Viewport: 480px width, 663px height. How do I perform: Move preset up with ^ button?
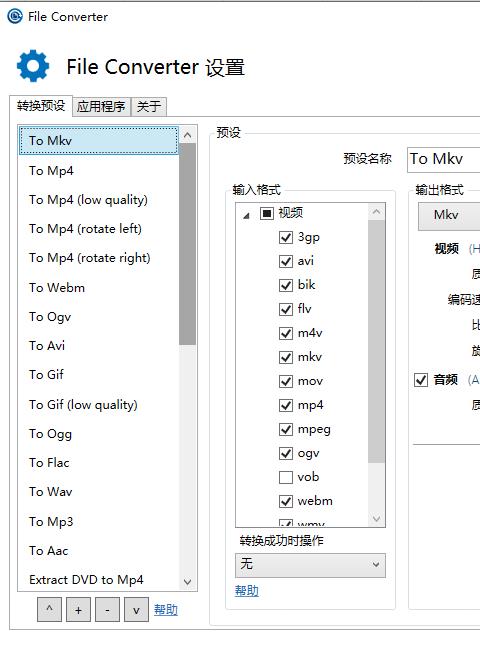tap(49, 609)
